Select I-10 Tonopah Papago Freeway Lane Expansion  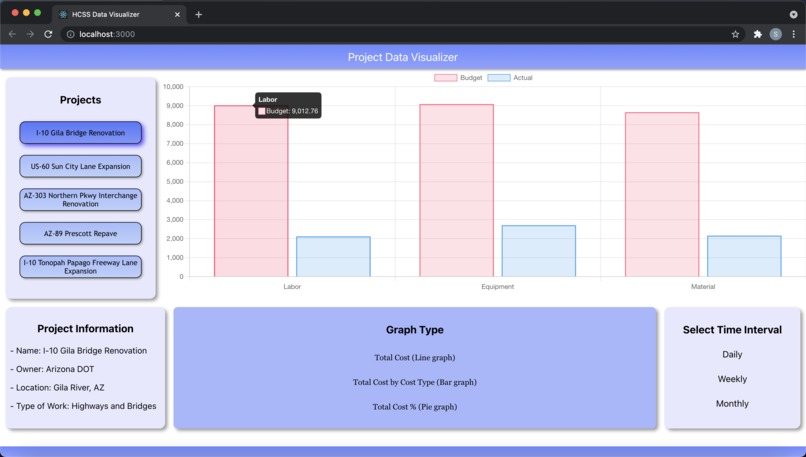pyautogui.click(x=80, y=267)
